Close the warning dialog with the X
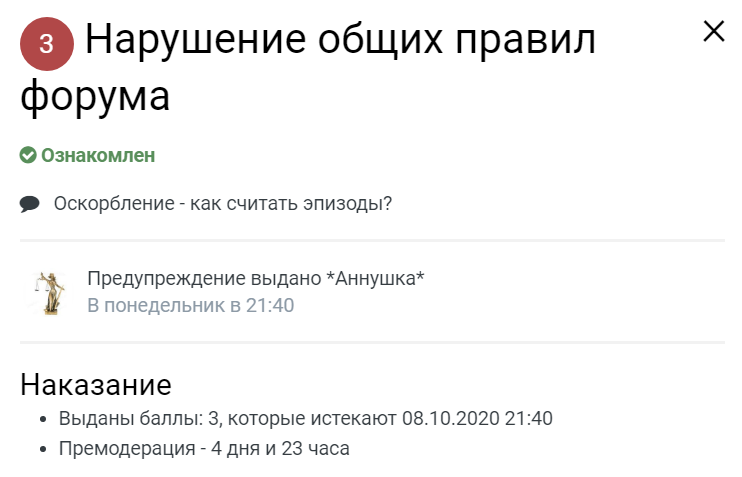This screenshot has width=742, height=477. pyautogui.click(x=714, y=31)
